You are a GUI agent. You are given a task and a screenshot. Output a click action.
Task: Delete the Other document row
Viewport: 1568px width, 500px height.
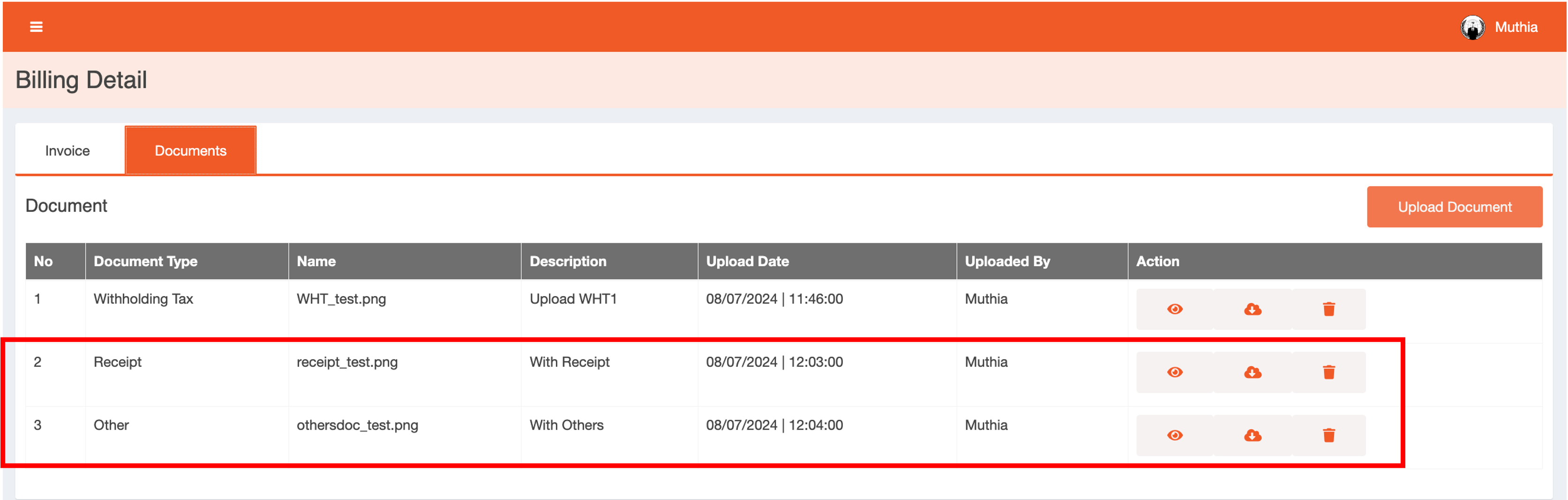[1328, 435]
